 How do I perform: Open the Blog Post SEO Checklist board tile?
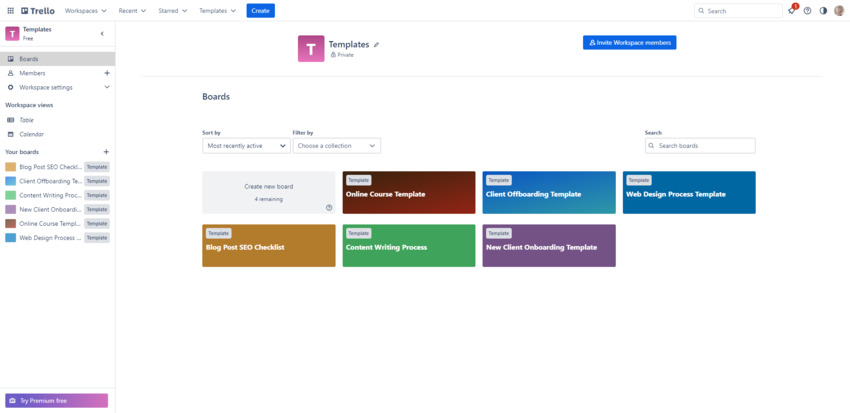point(269,246)
